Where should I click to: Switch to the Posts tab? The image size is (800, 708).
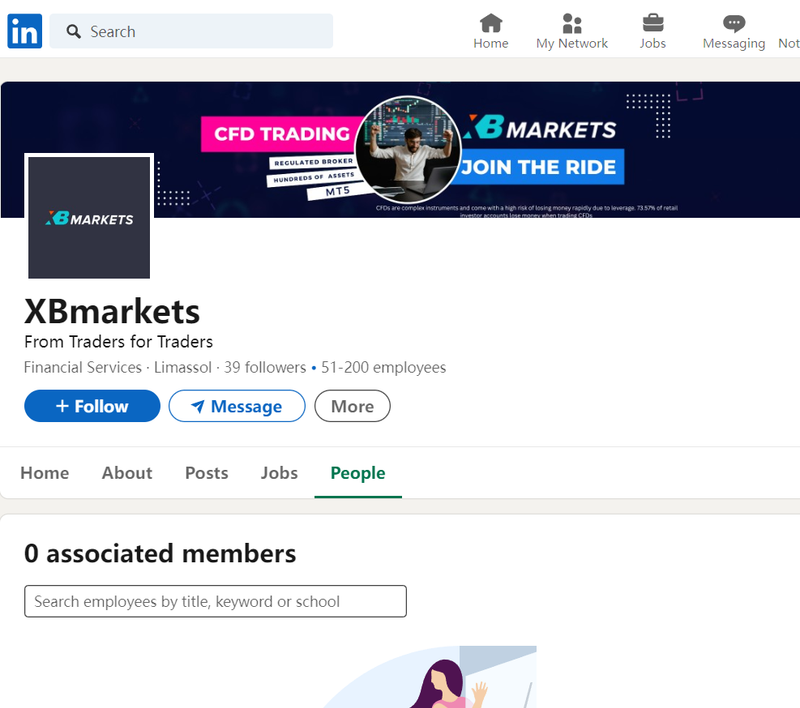click(207, 473)
